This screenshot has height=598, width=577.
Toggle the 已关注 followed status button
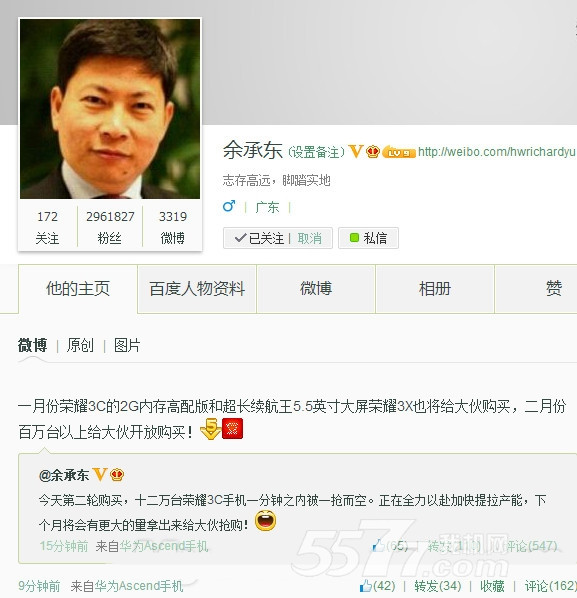(x=260, y=238)
